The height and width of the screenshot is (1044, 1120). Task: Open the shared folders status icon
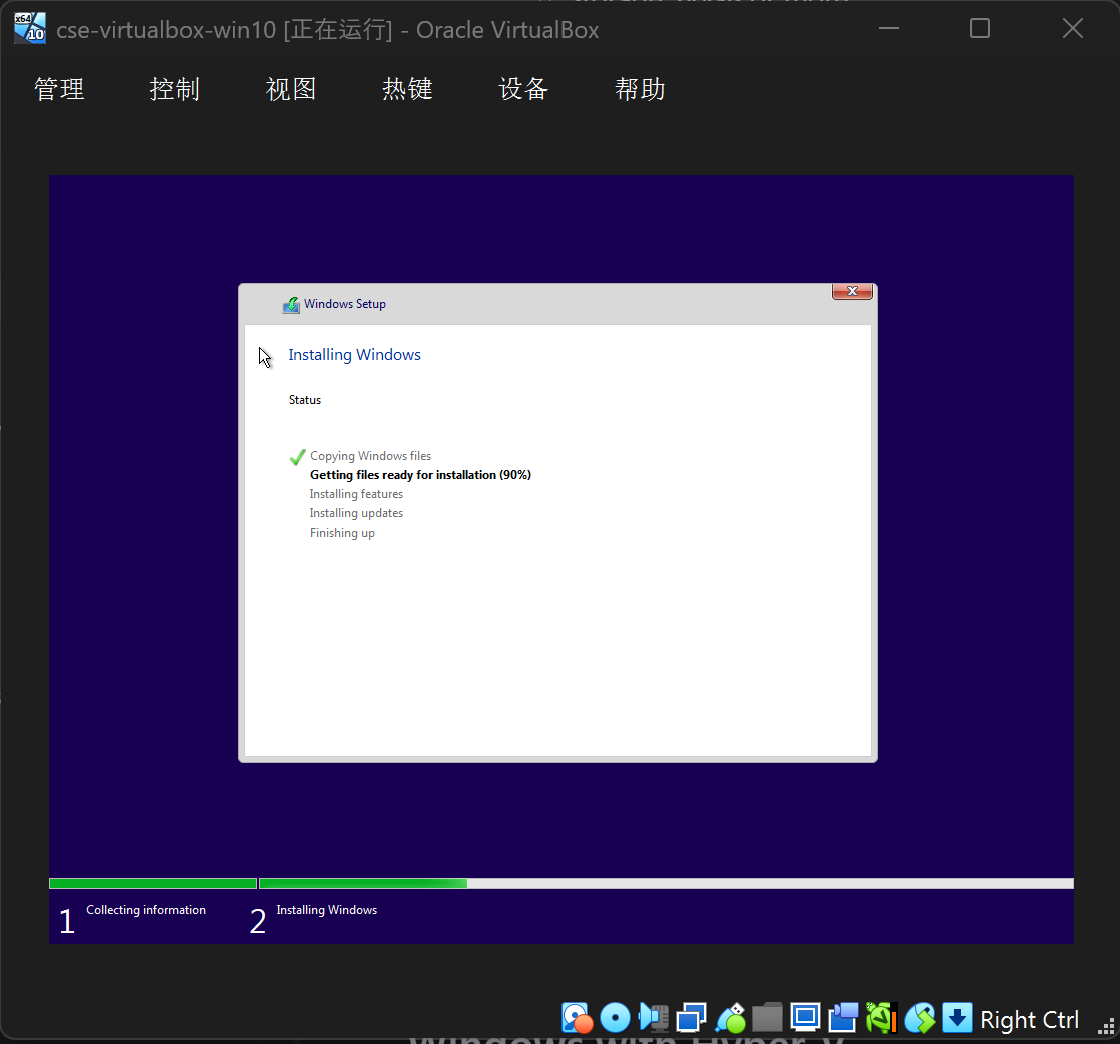click(x=767, y=1018)
